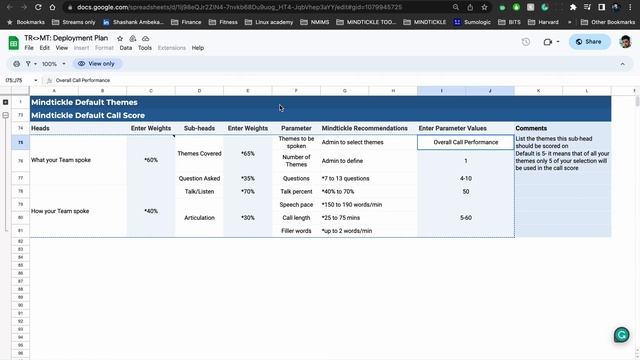Viewport: 640px width, 360px height.
Task: Click the document title TR<>MT: Deployment Plan
Action: pyautogui.click(x=66, y=38)
